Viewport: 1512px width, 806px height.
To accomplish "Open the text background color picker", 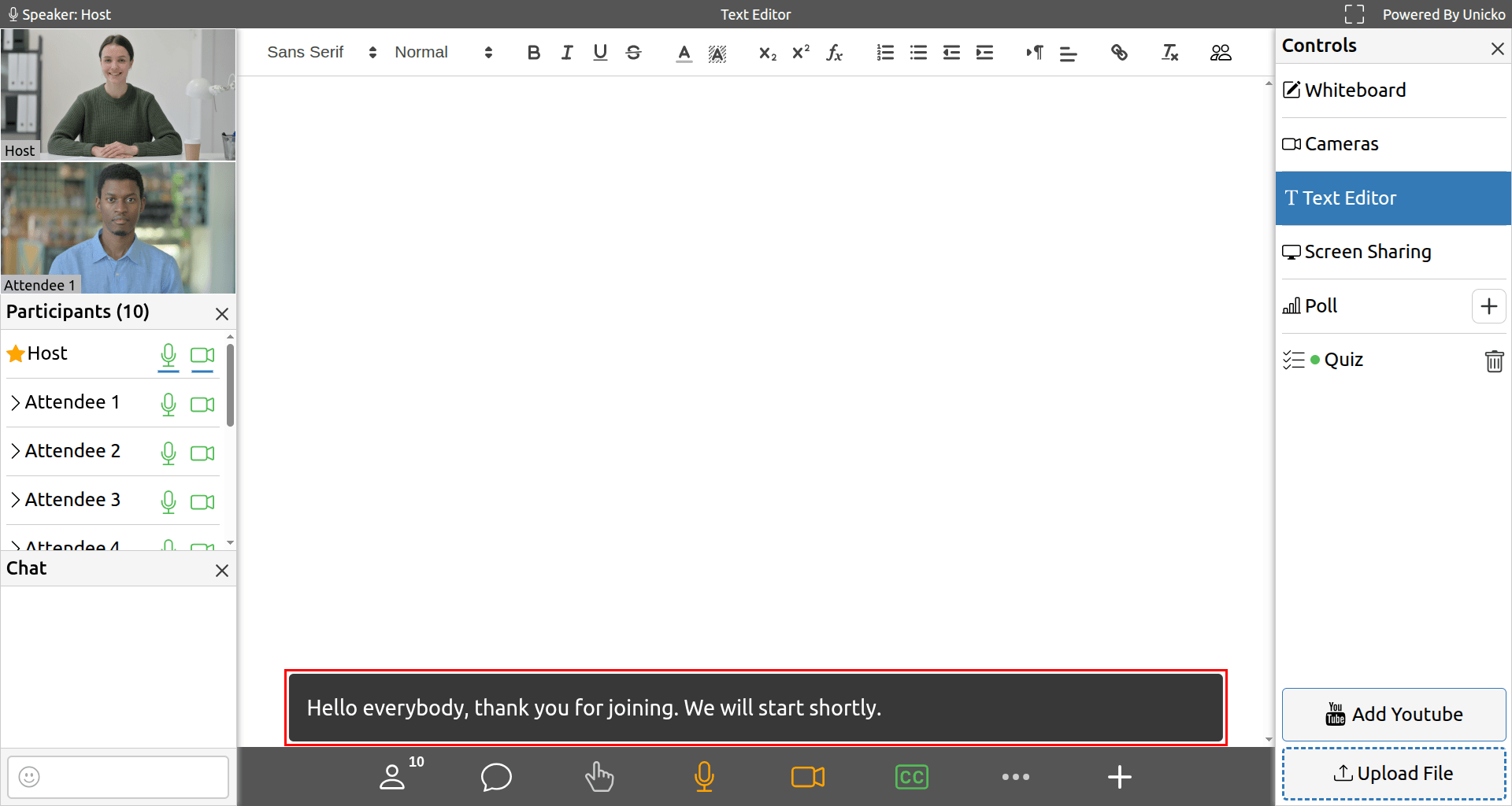I will [x=717, y=53].
